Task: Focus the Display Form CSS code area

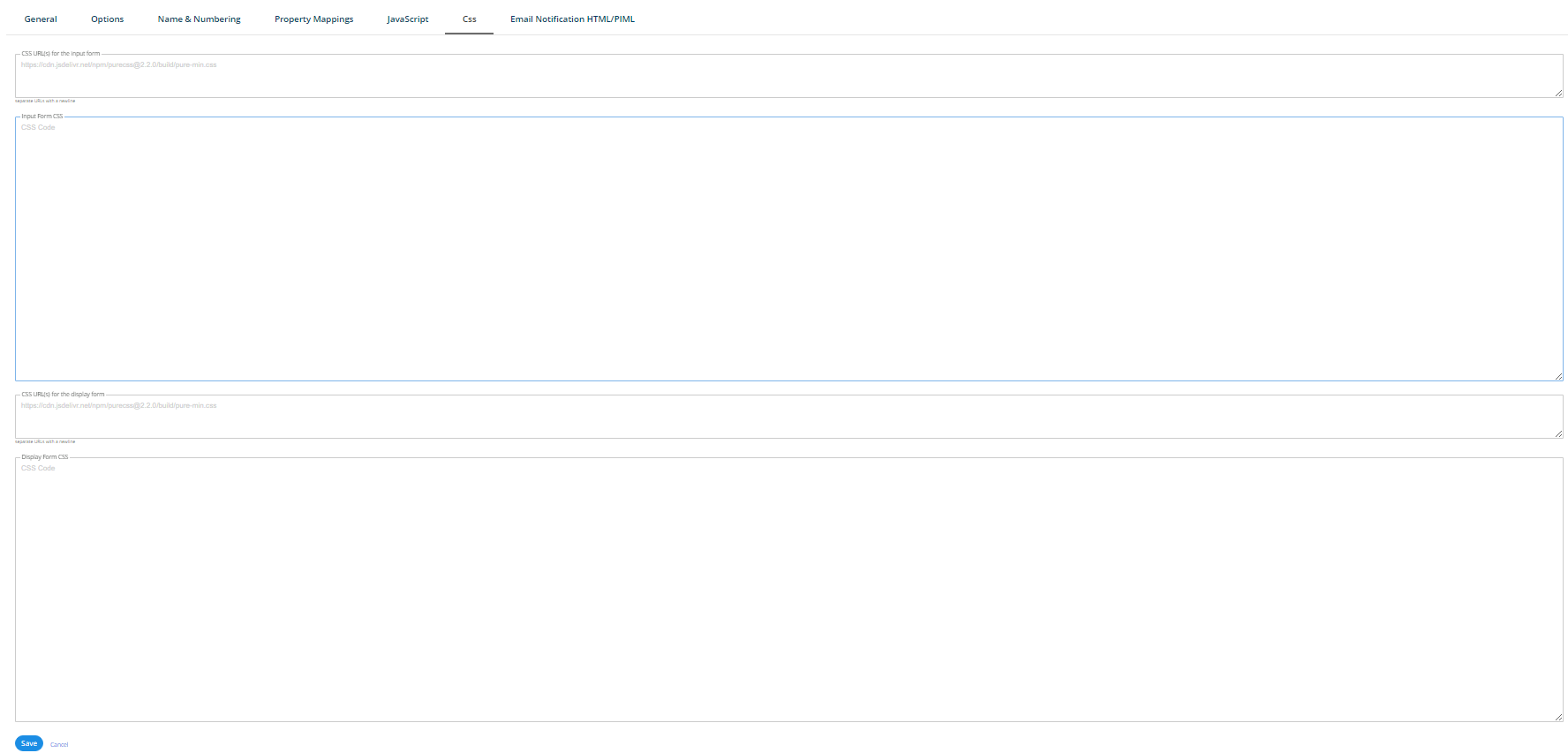Action: click(x=788, y=590)
